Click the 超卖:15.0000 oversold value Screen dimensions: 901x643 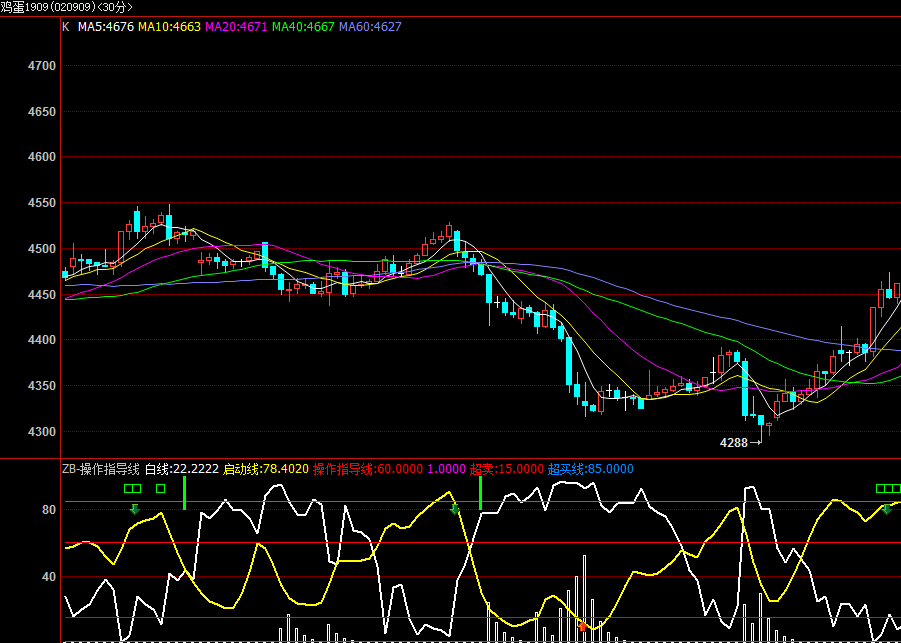coord(506,469)
